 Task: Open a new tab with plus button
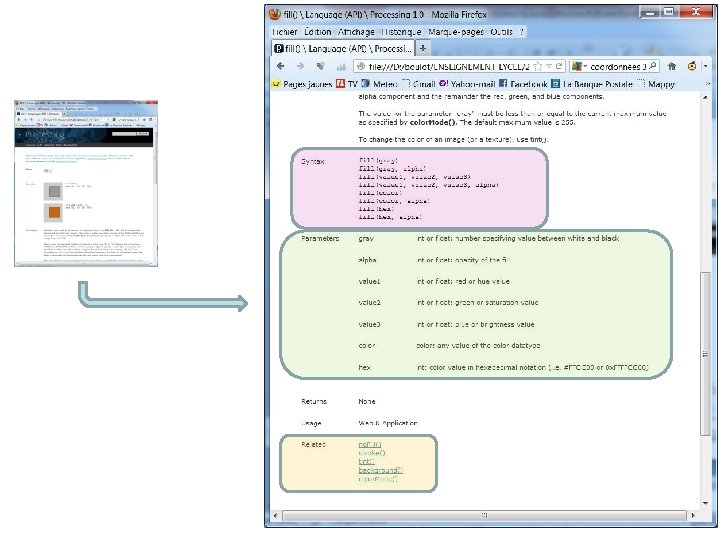pos(423,48)
